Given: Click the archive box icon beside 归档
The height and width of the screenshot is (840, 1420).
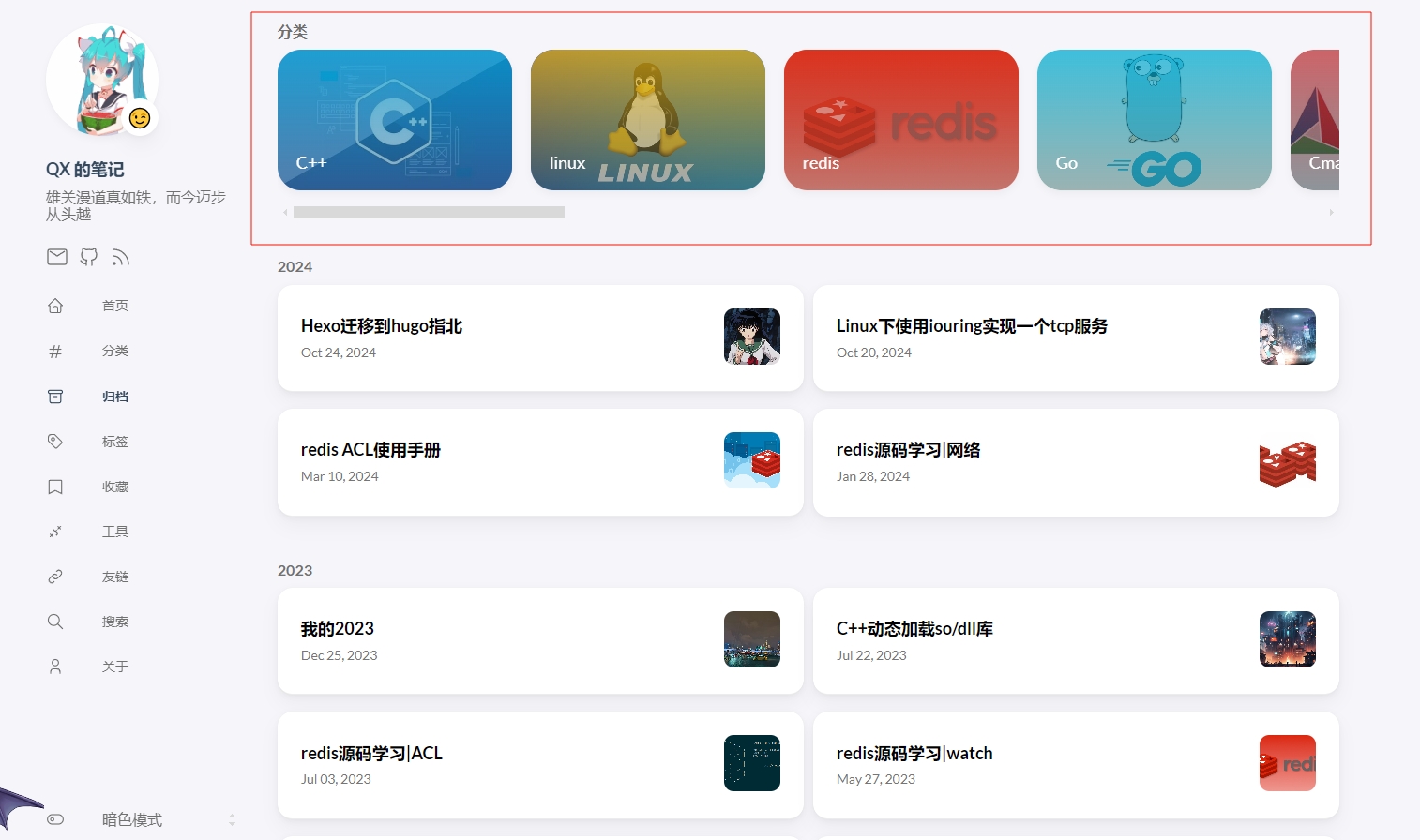Looking at the screenshot, I should coord(55,397).
